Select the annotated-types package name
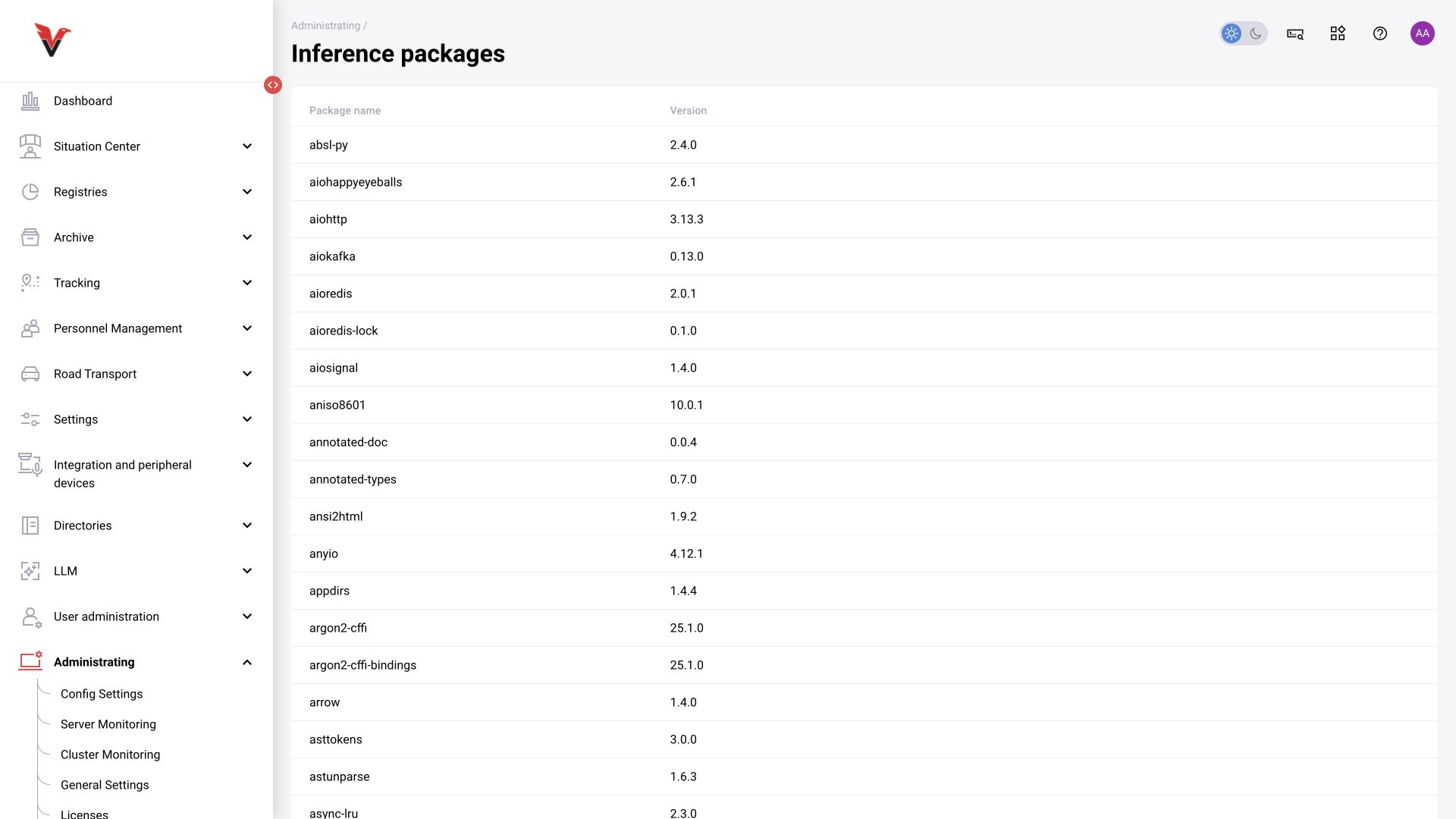The height and width of the screenshot is (819, 1456). (353, 479)
